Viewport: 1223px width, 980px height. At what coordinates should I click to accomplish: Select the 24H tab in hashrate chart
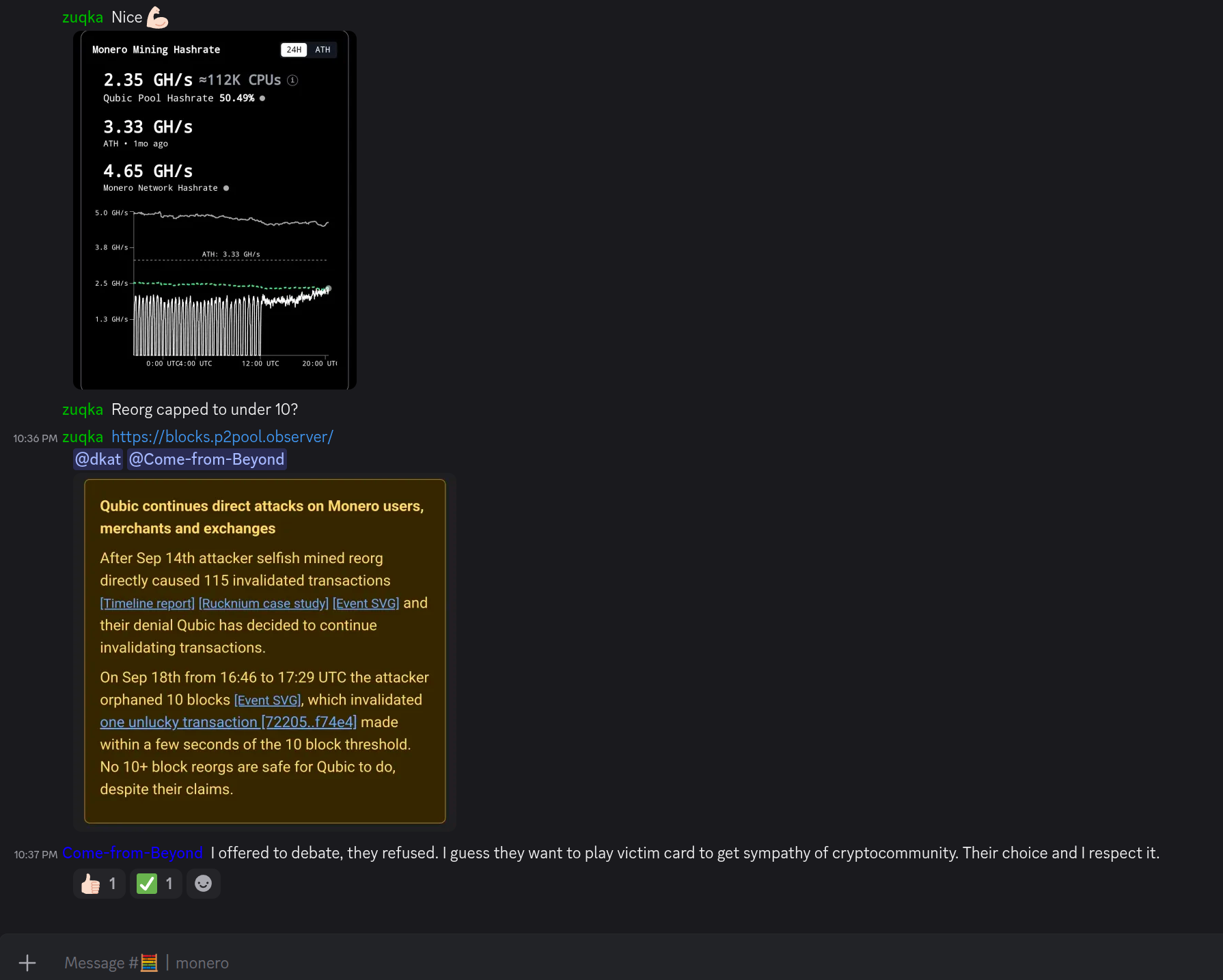[x=294, y=50]
